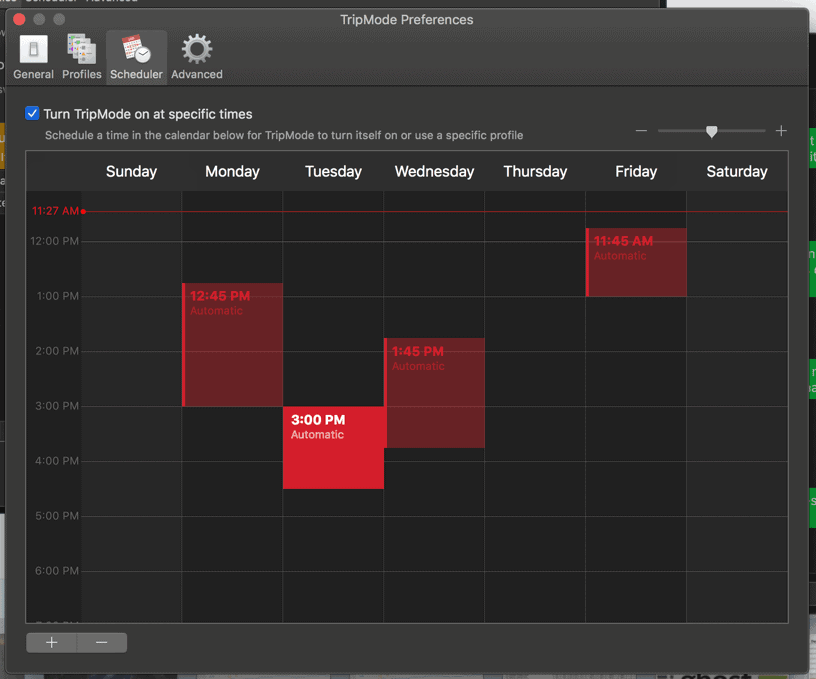816x679 pixels.
Task: Click the calendar zoom slider thumb
Action: point(711,131)
